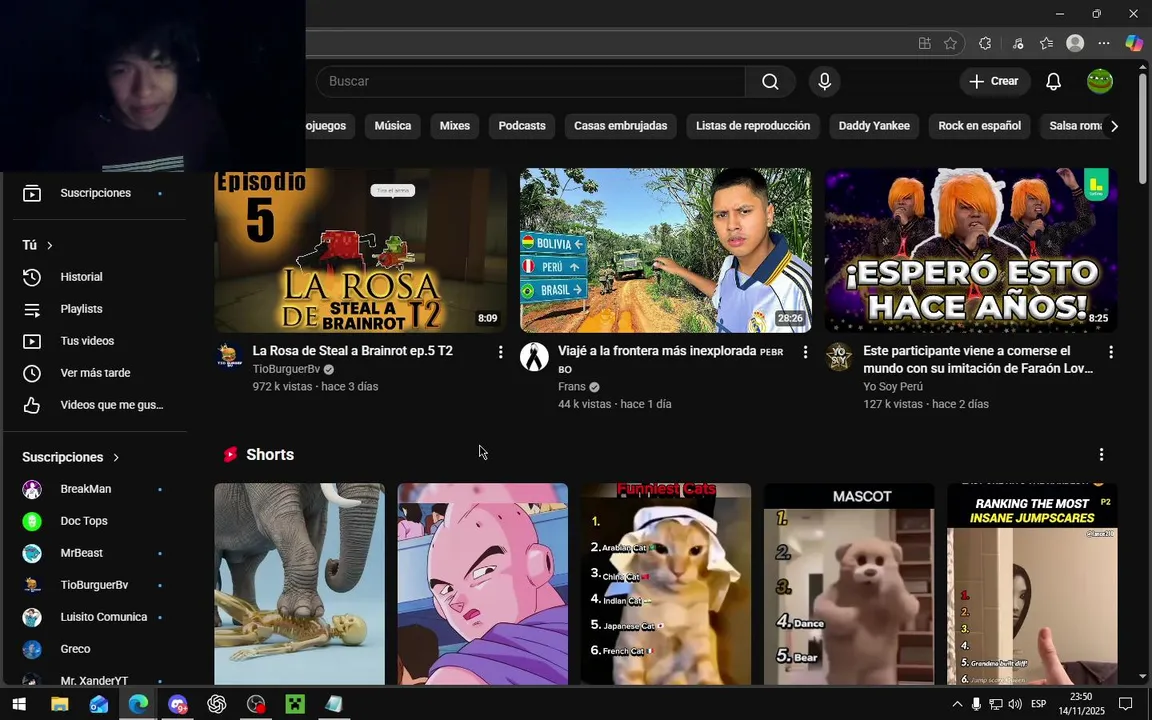Select the Casas embrujadas chip
The image size is (1152, 720).
tap(620, 126)
